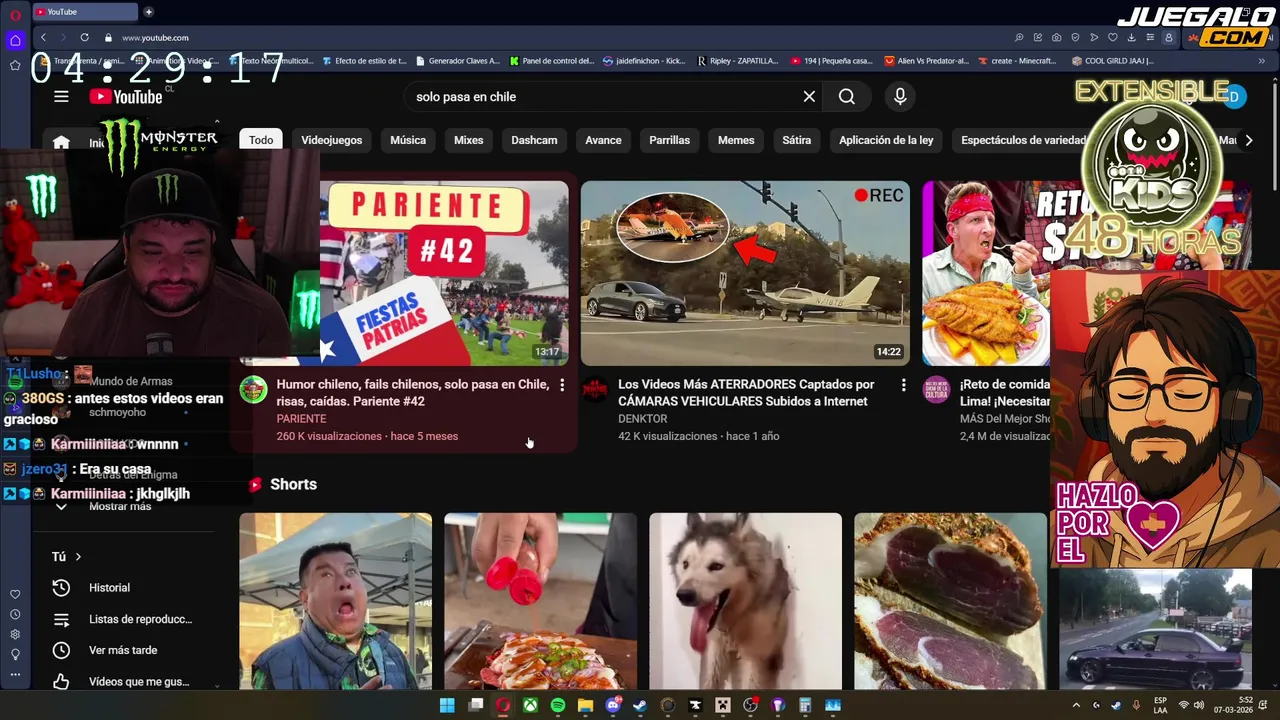Open 'Humor chileno, fails chilenos' video title

coord(413,393)
